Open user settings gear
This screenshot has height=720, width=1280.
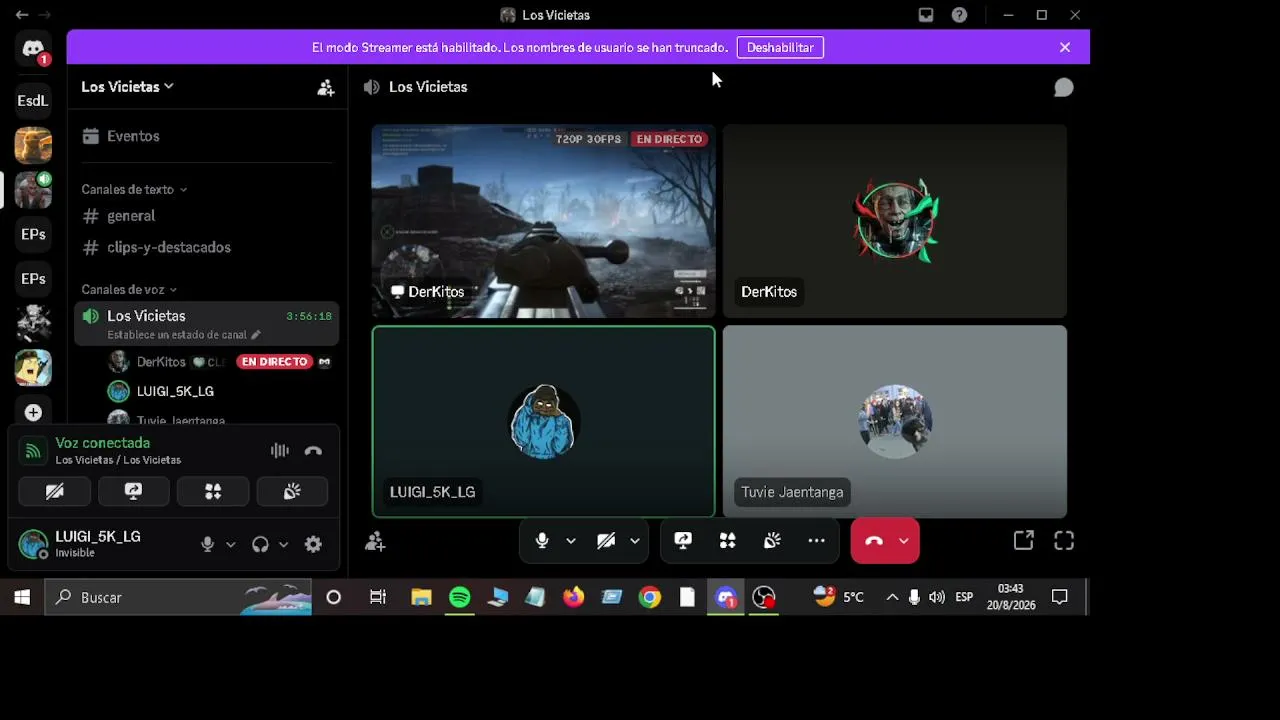pyautogui.click(x=313, y=544)
